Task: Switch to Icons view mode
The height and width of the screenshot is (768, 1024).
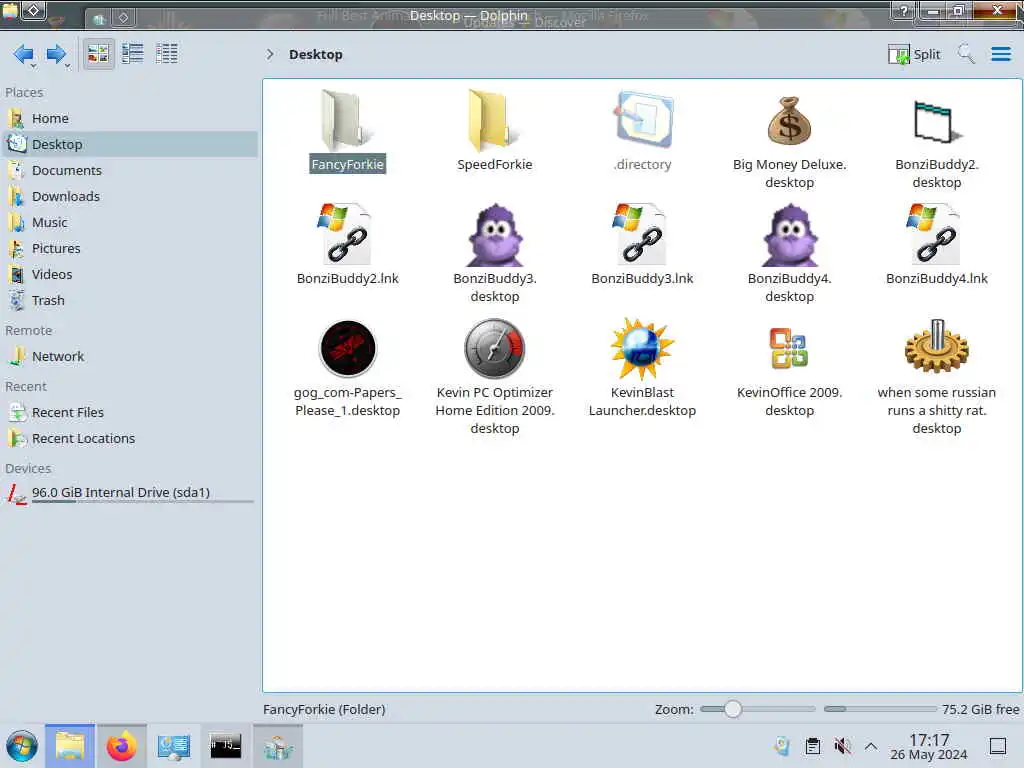Action: pos(98,54)
